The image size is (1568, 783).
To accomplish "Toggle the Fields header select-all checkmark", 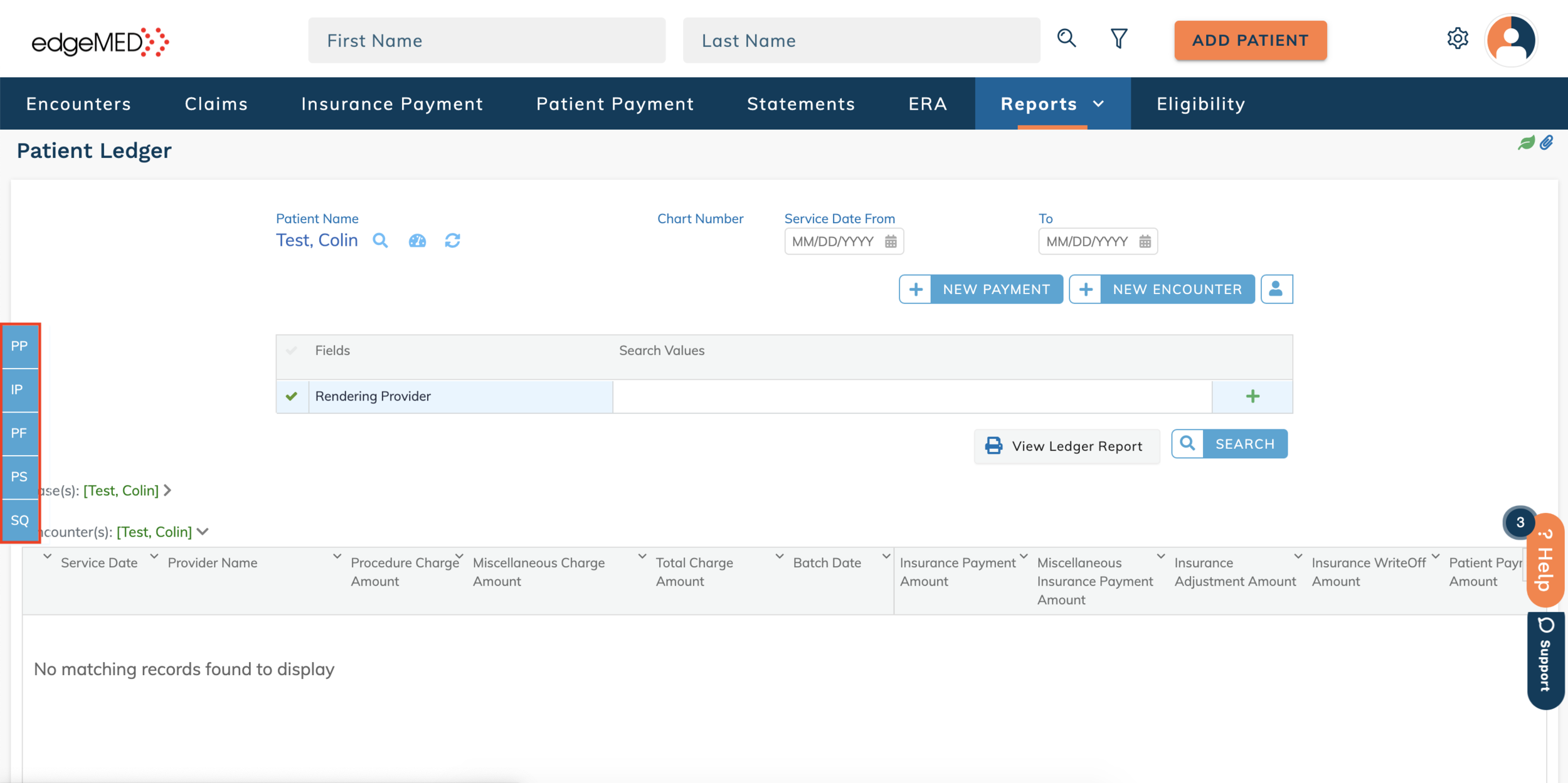I will click(x=292, y=350).
